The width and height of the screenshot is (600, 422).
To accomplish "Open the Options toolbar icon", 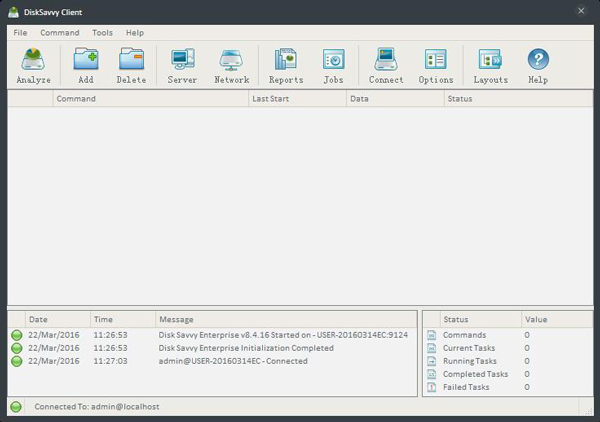I will [x=435, y=59].
